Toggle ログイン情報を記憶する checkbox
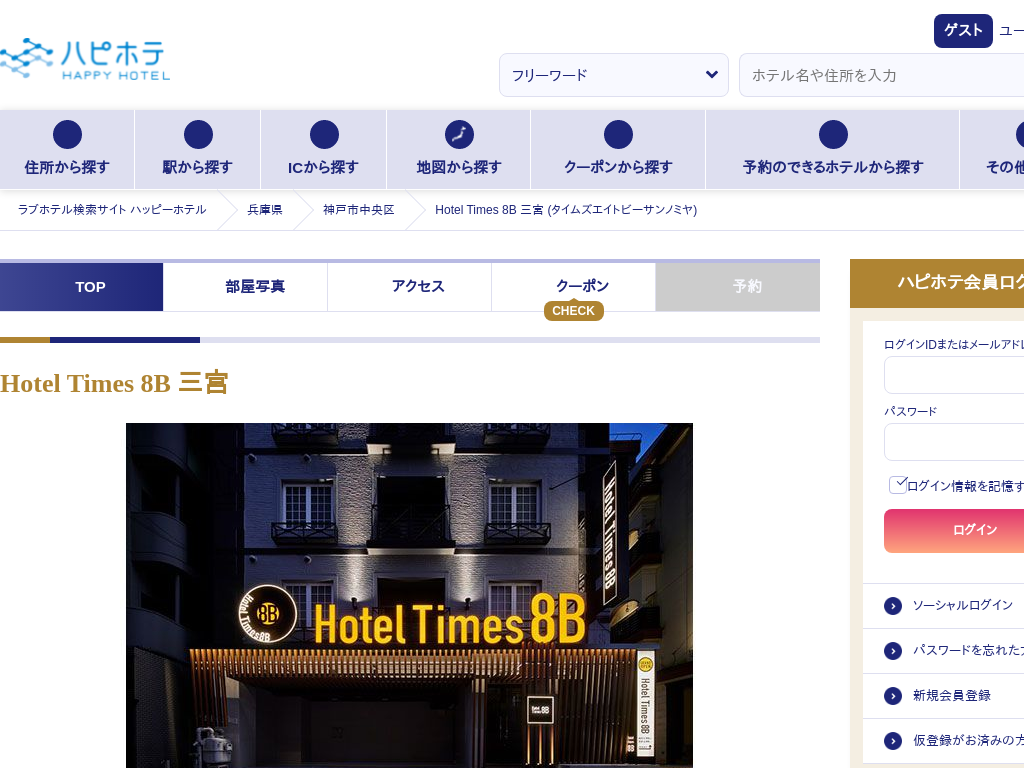This screenshot has height=768, width=1024. (898, 485)
